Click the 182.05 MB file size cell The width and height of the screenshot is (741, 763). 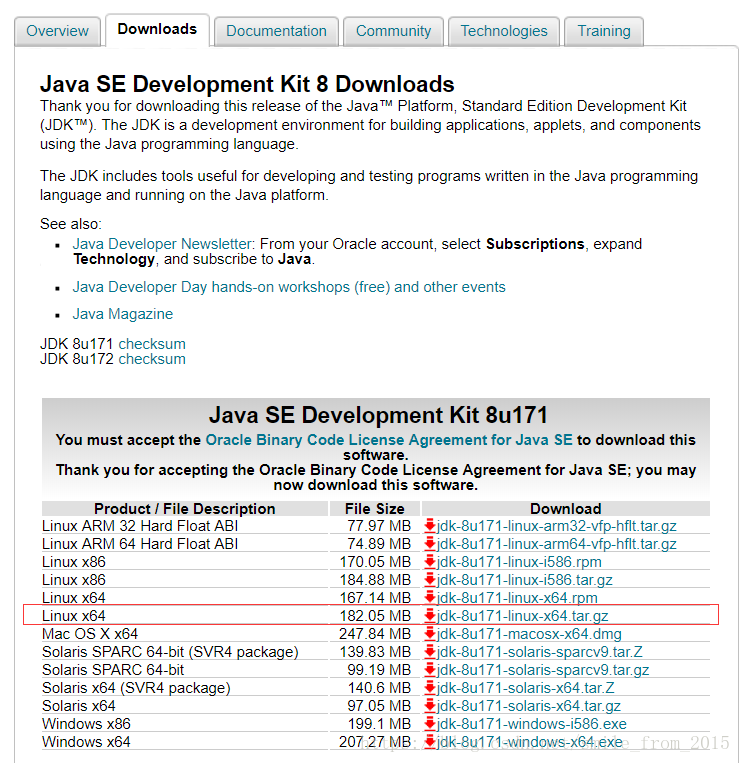click(375, 616)
